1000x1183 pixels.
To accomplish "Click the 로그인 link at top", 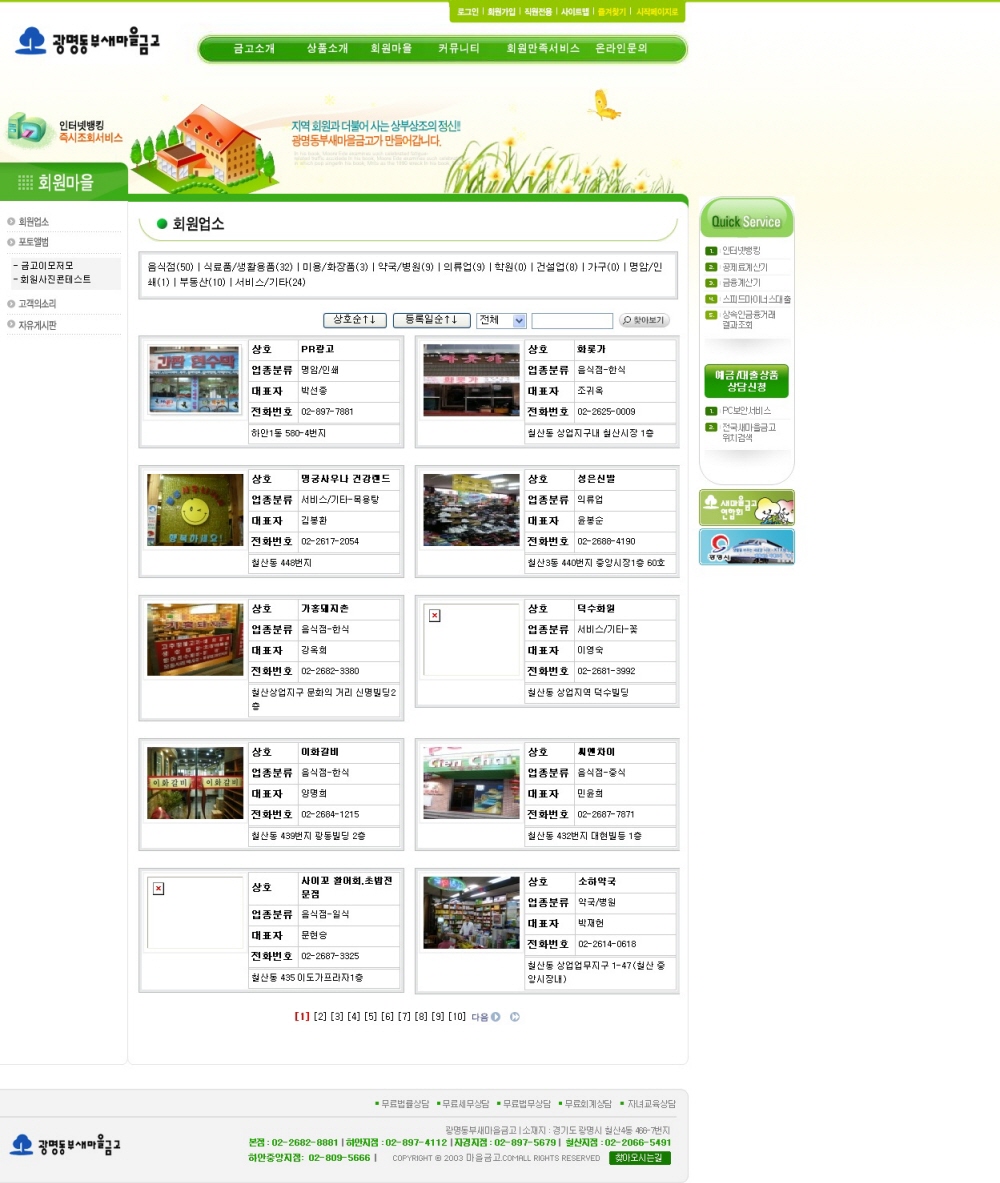I will 467,12.
